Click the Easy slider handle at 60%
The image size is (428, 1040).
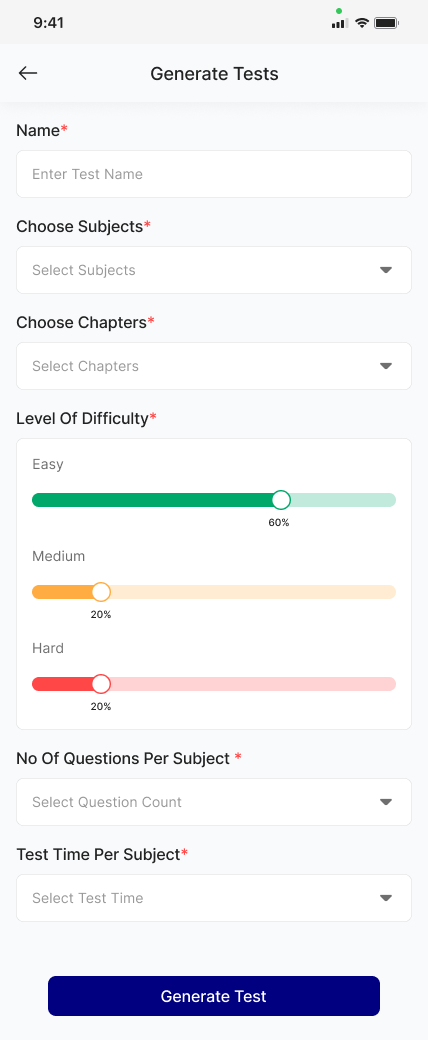pyautogui.click(x=281, y=500)
